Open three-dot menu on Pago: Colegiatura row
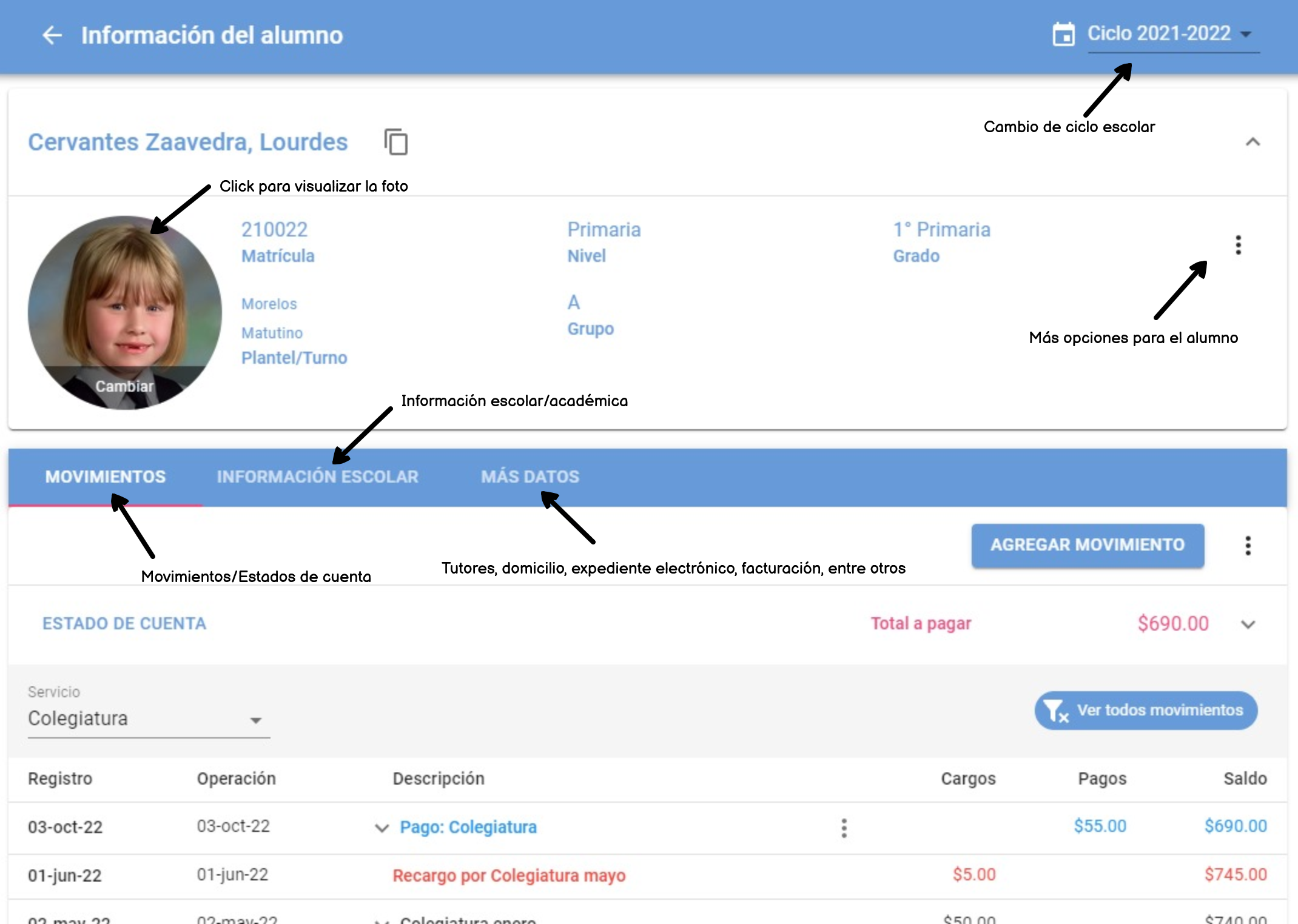 (x=844, y=828)
